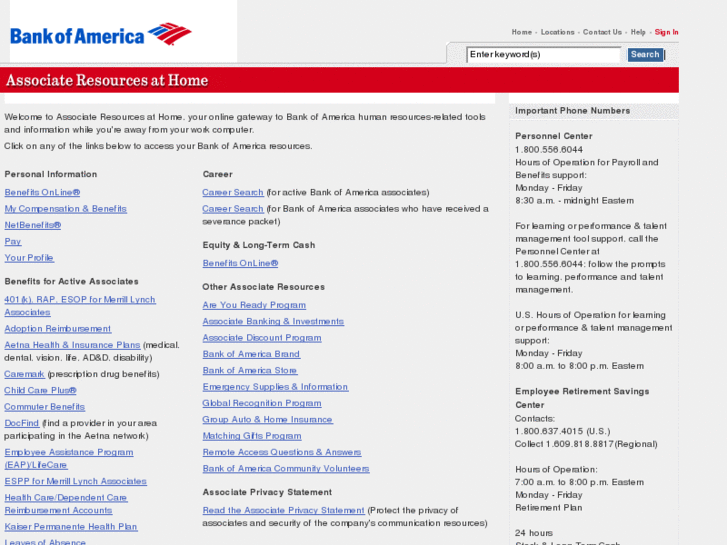This screenshot has height=545, width=727.
Task: Open the Caremark link
Action: coord(24,374)
